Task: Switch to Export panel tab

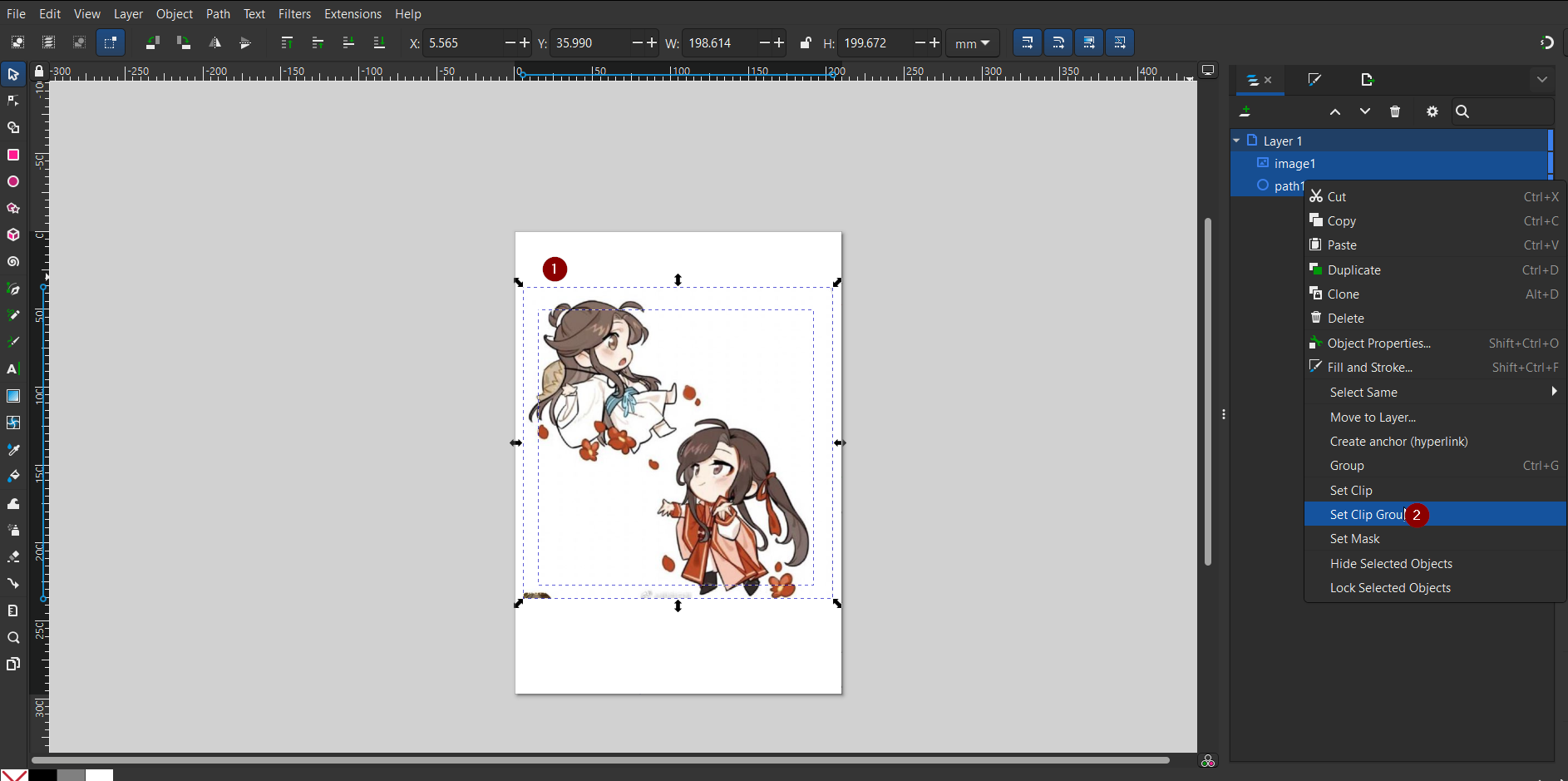Action: tap(1368, 80)
